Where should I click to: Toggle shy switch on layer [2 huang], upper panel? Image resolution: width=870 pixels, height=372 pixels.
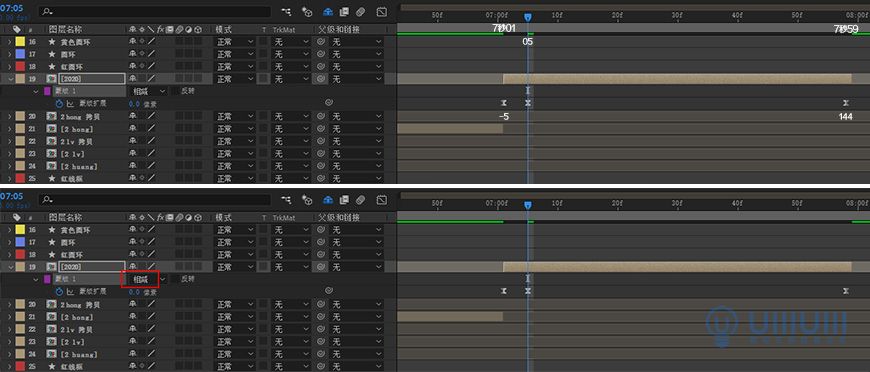tap(133, 166)
